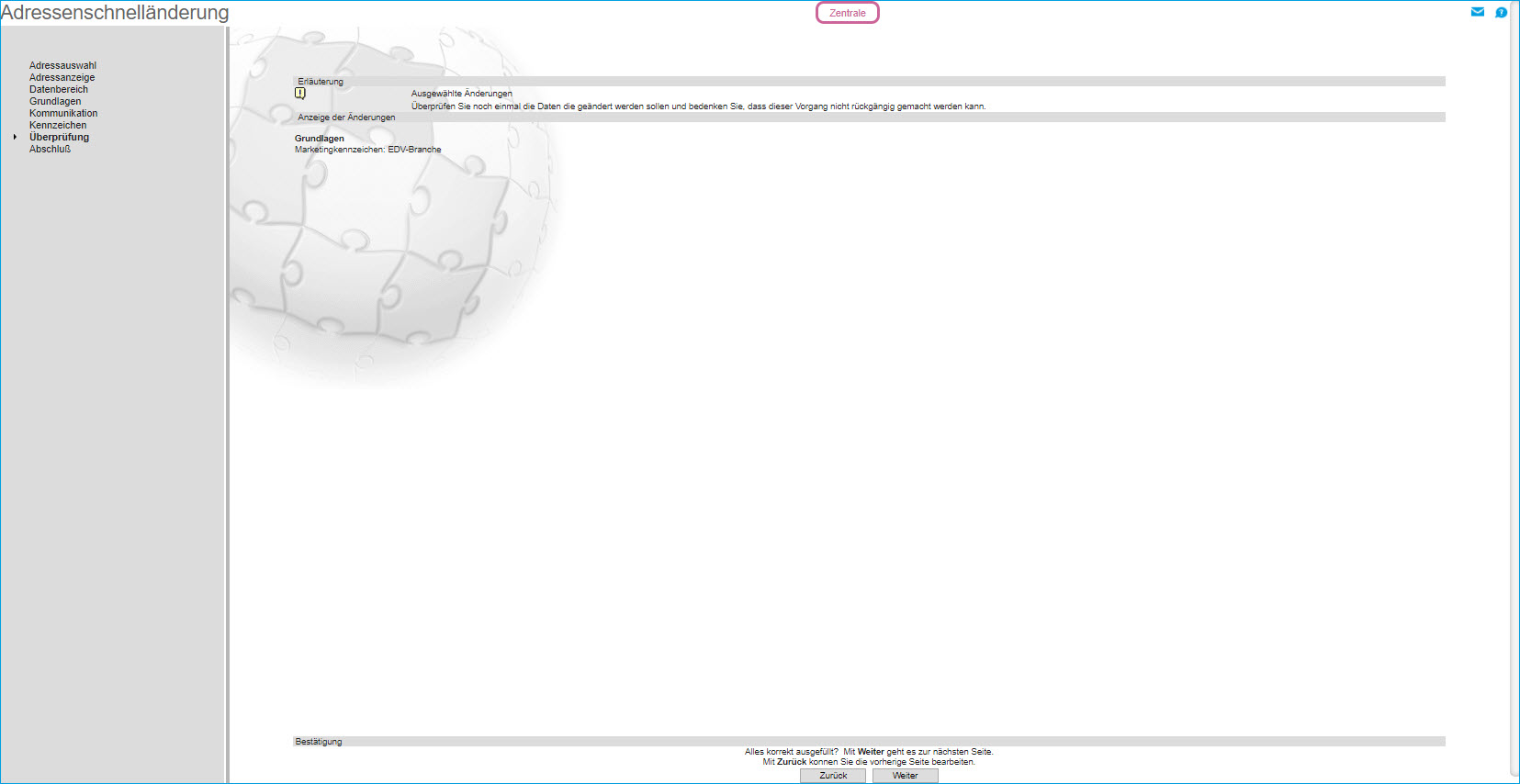1520x784 pixels.
Task: Open the help question-mark bubble icon
Action: tap(1501, 13)
